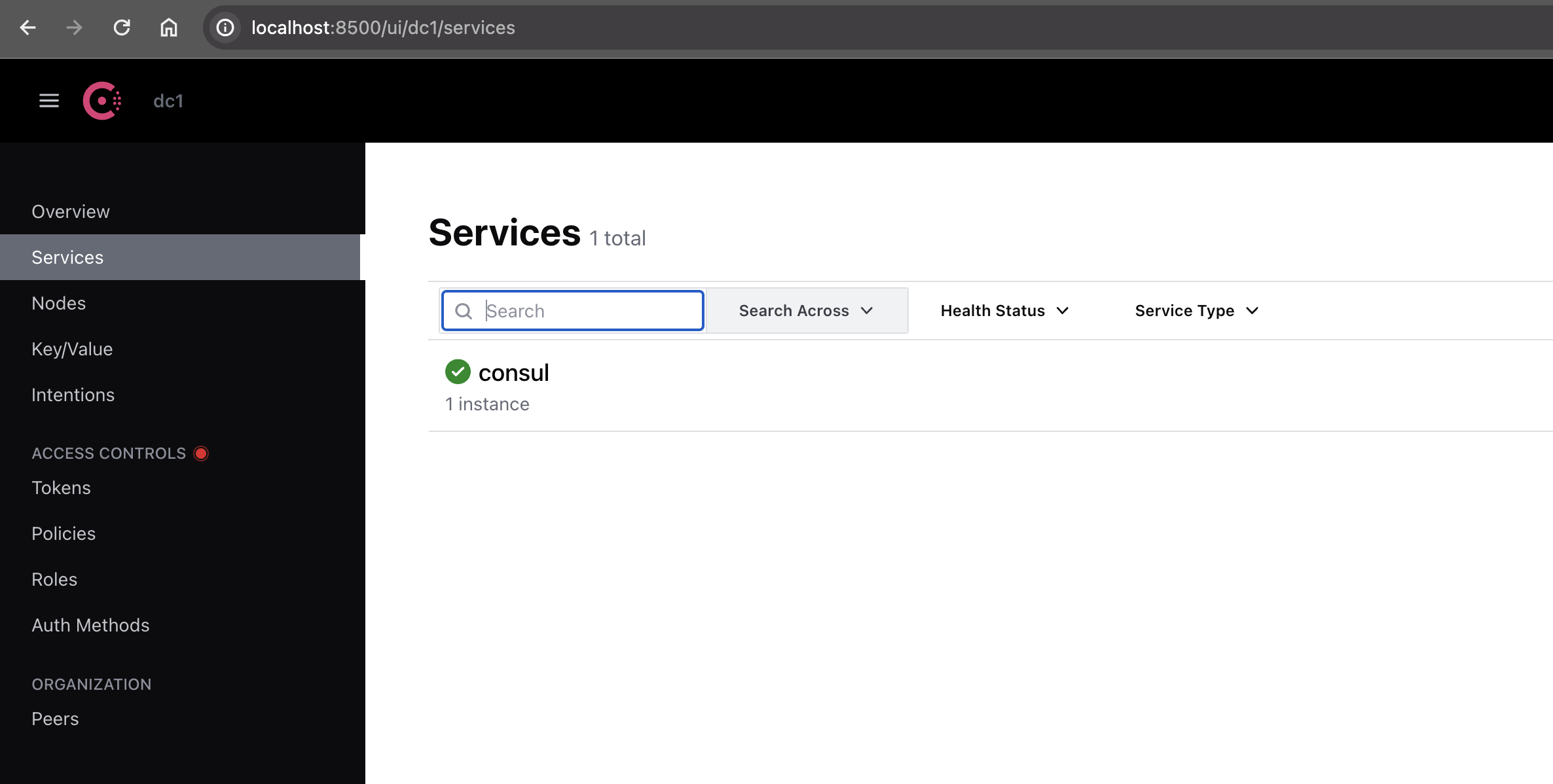Open the Peers page under Organization
Image resolution: width=1553 pixels, height=784 pixels.
coord(54,718)
